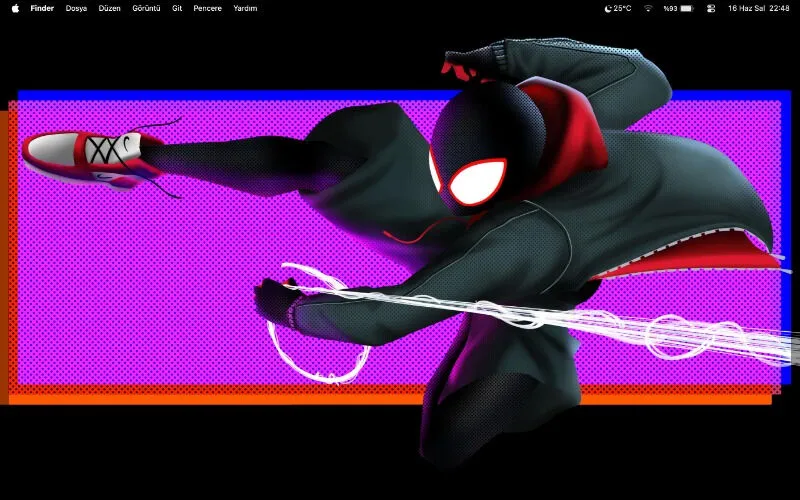Open the Görüntü menu

[x=146, y=8]
